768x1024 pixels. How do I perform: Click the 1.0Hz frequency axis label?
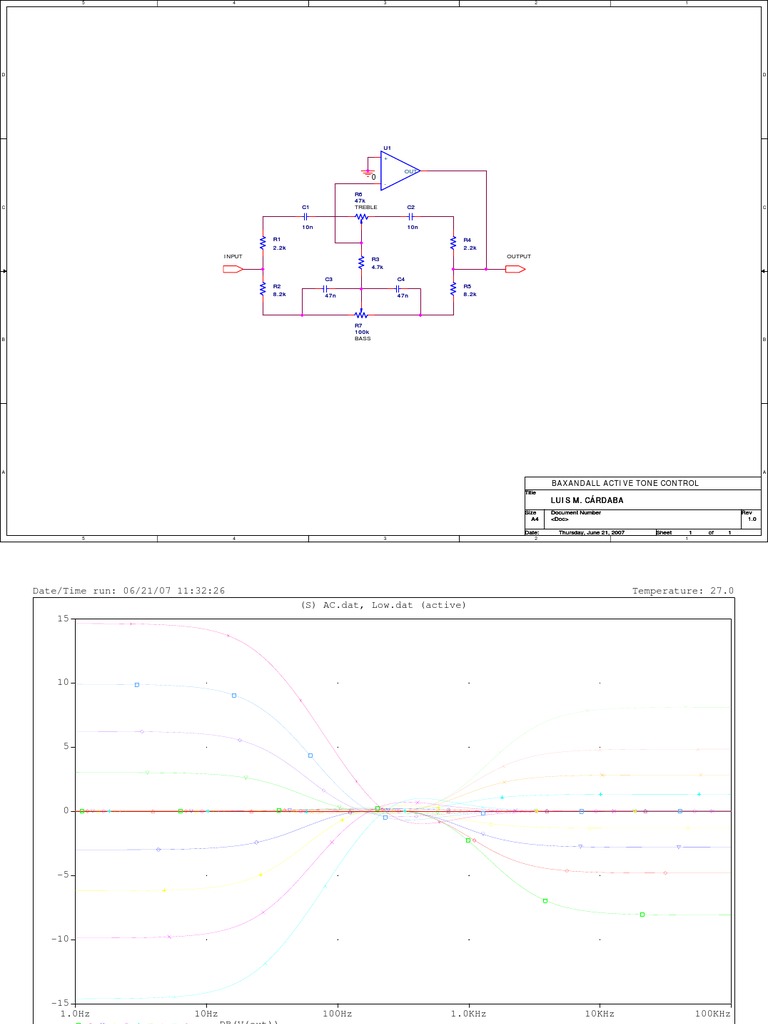pos(75,1014)
